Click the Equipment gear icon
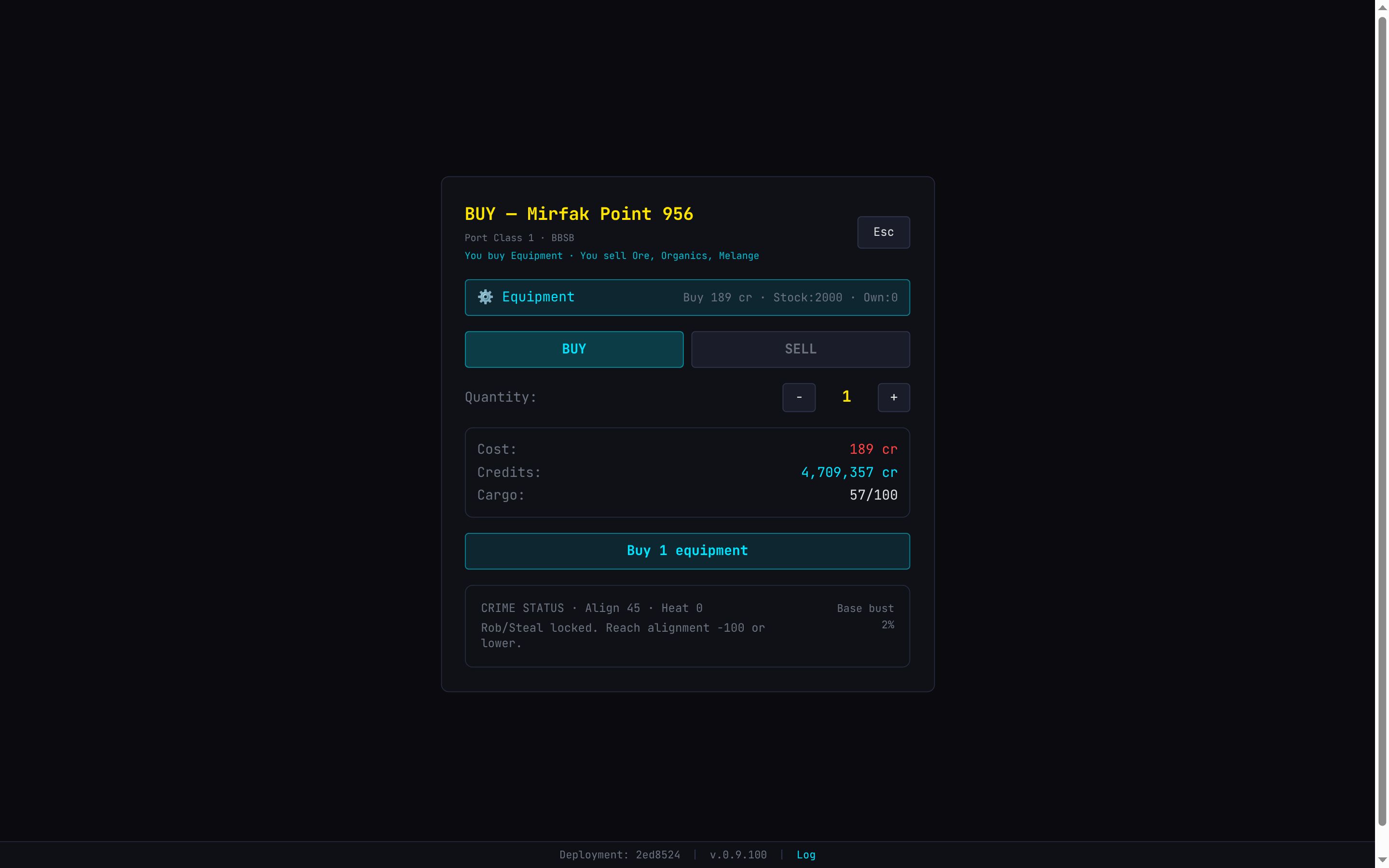The height and width of the screenshot is (868, 1389). pos(485,297)
